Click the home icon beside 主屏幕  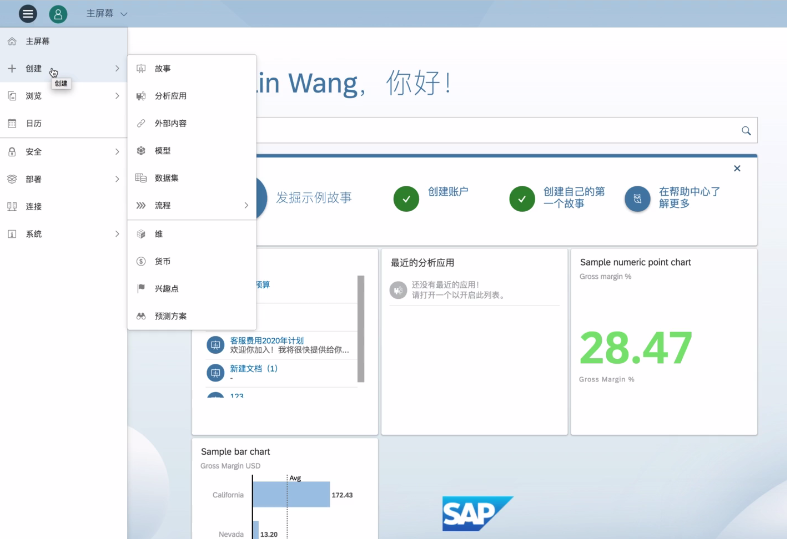(x=12, y=41)
